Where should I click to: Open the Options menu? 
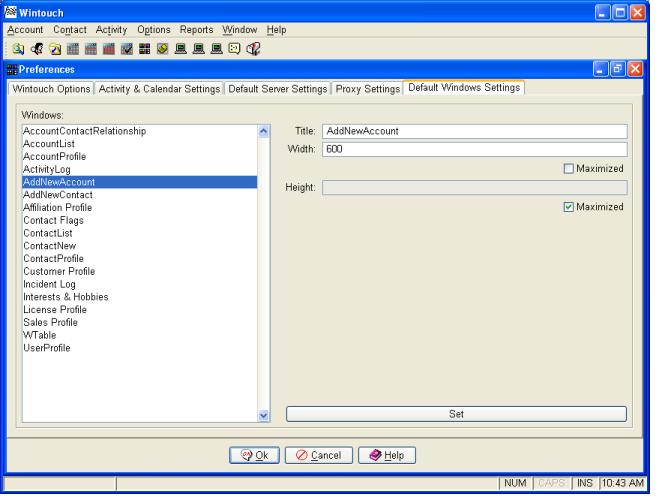coord(154,30)
